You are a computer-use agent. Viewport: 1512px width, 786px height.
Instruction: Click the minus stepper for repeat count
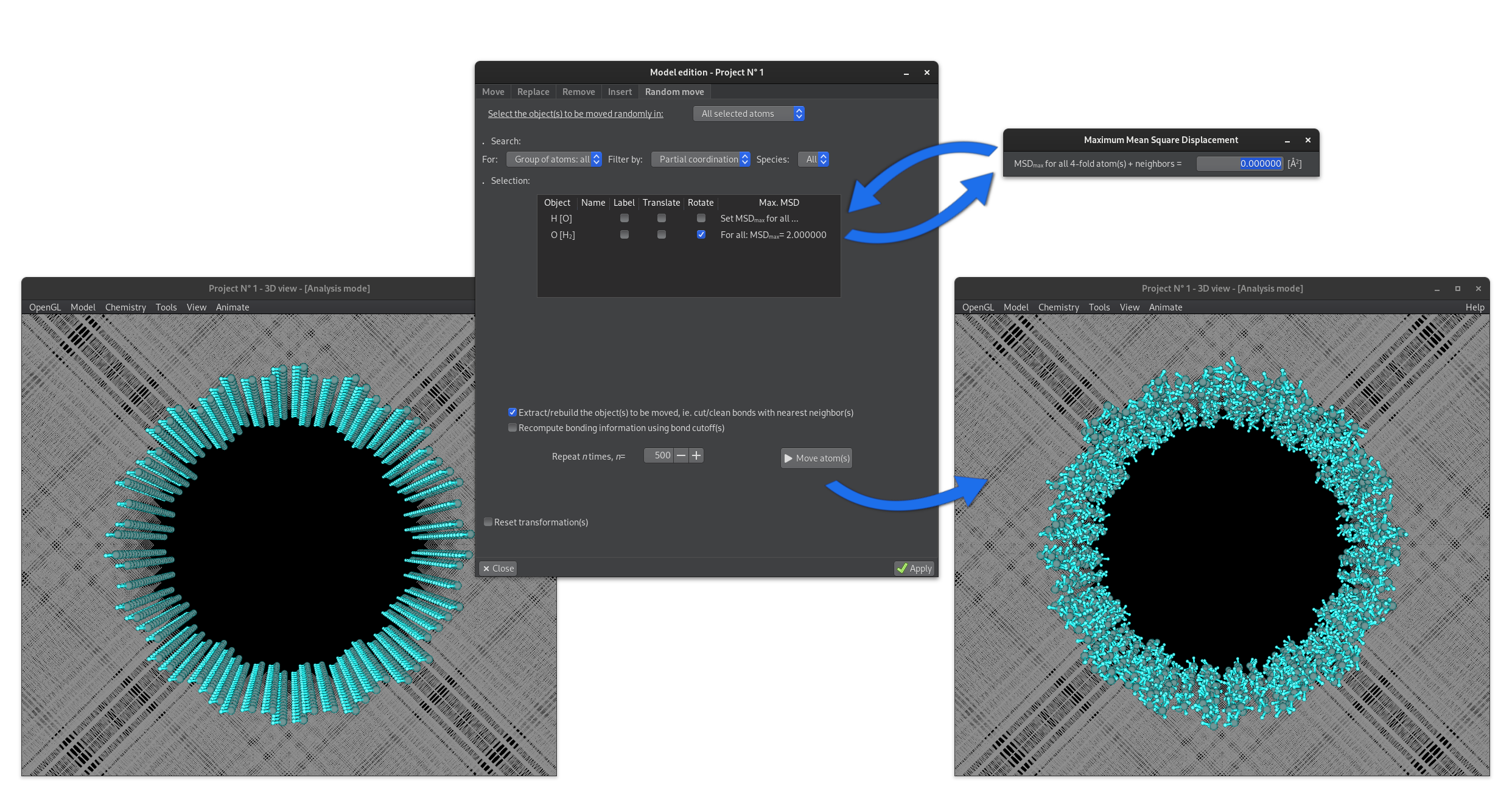pos(681,455)
